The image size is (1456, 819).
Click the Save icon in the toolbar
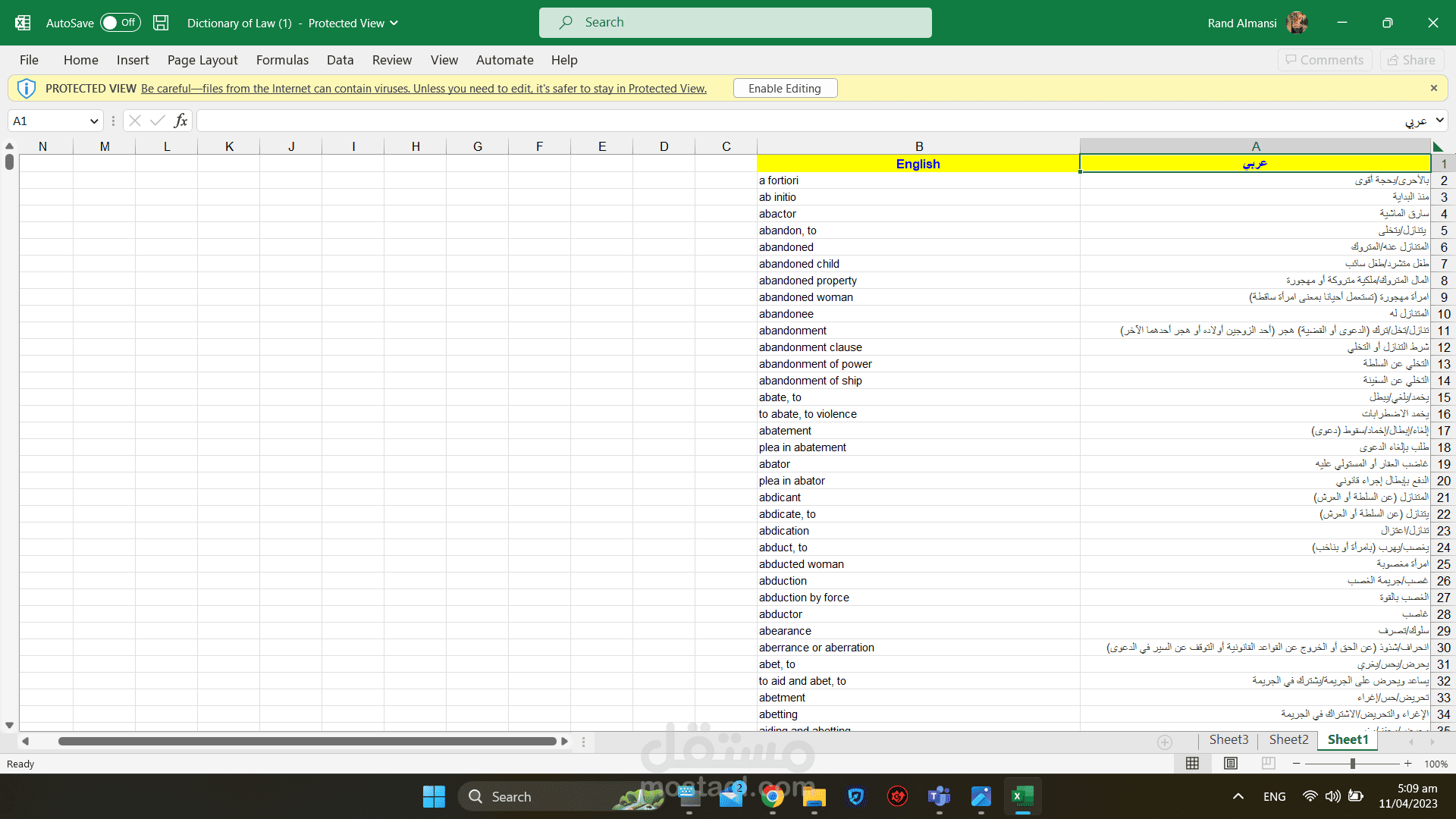coord(161,22)
